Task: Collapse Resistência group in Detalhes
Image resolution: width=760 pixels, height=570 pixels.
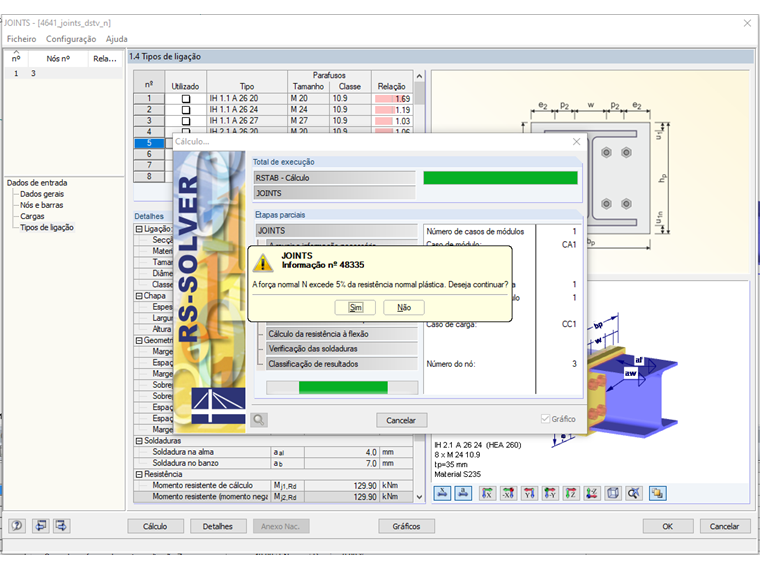Action: [139, 474]
